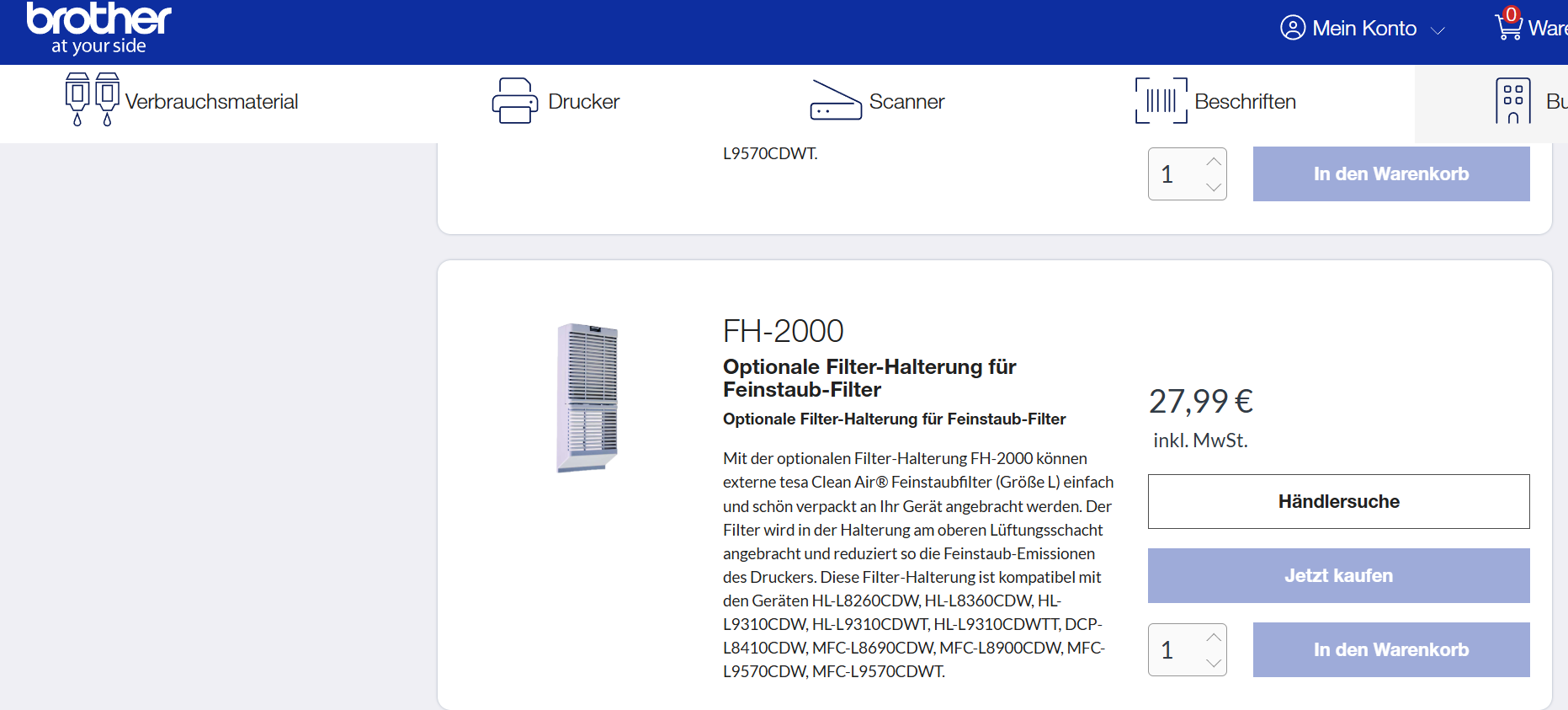Screen dimensions: 1568x710
Task: Click the Scanner device icon
Action: tap(836, 100)
